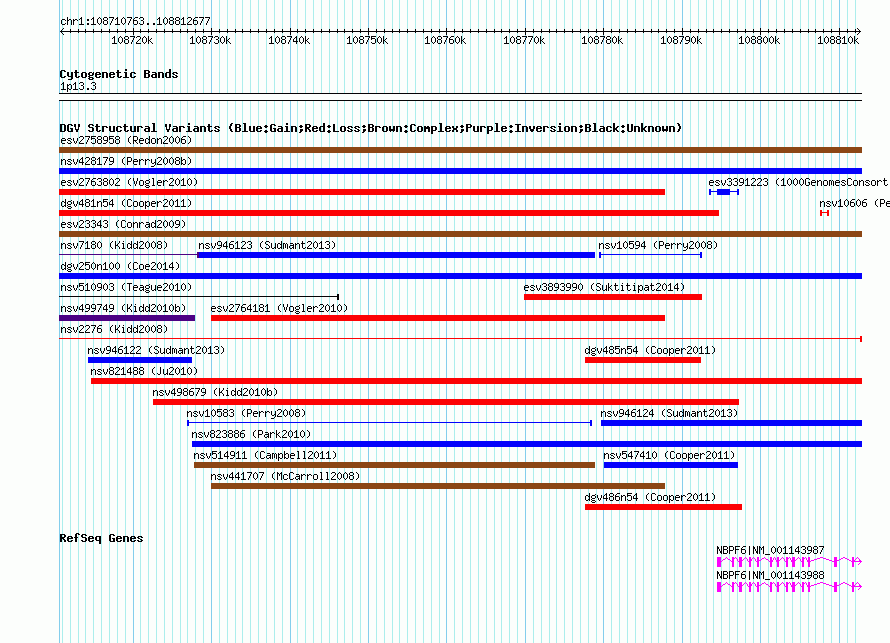Image resolution: width=890 pixels, height=643 pixels.
Task: Open nsv441707 (McCarroll2008) label
Action: click(285, 476)
